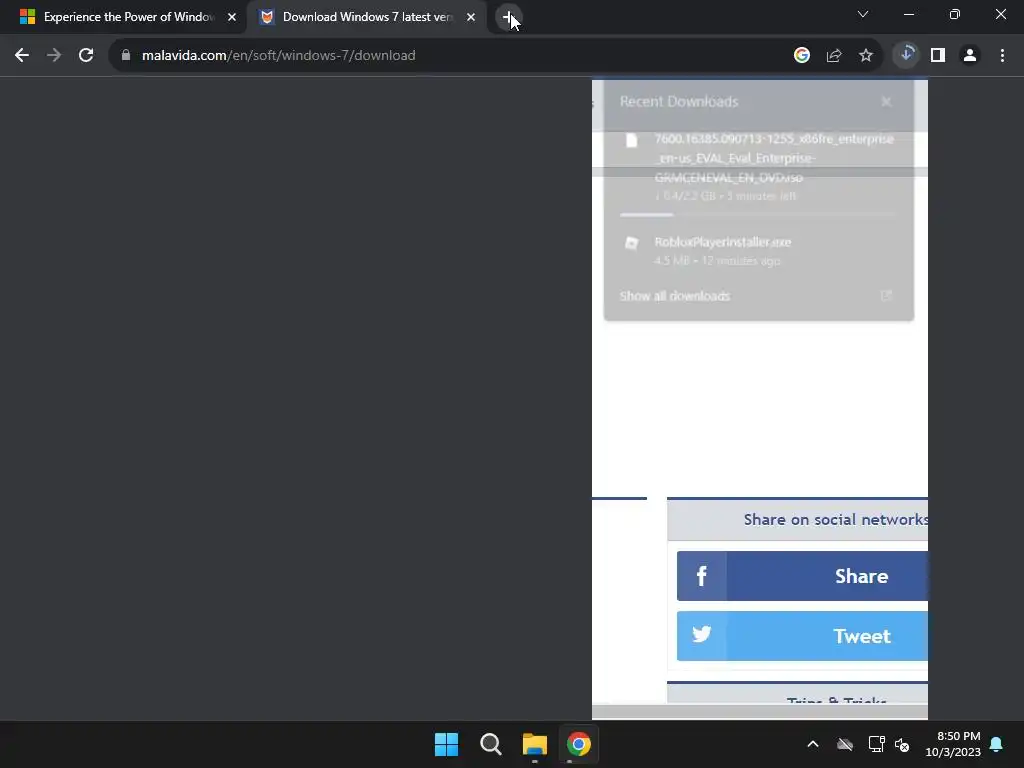
Task: Open Chrome three-dot menu
Action: [1002, 56]
